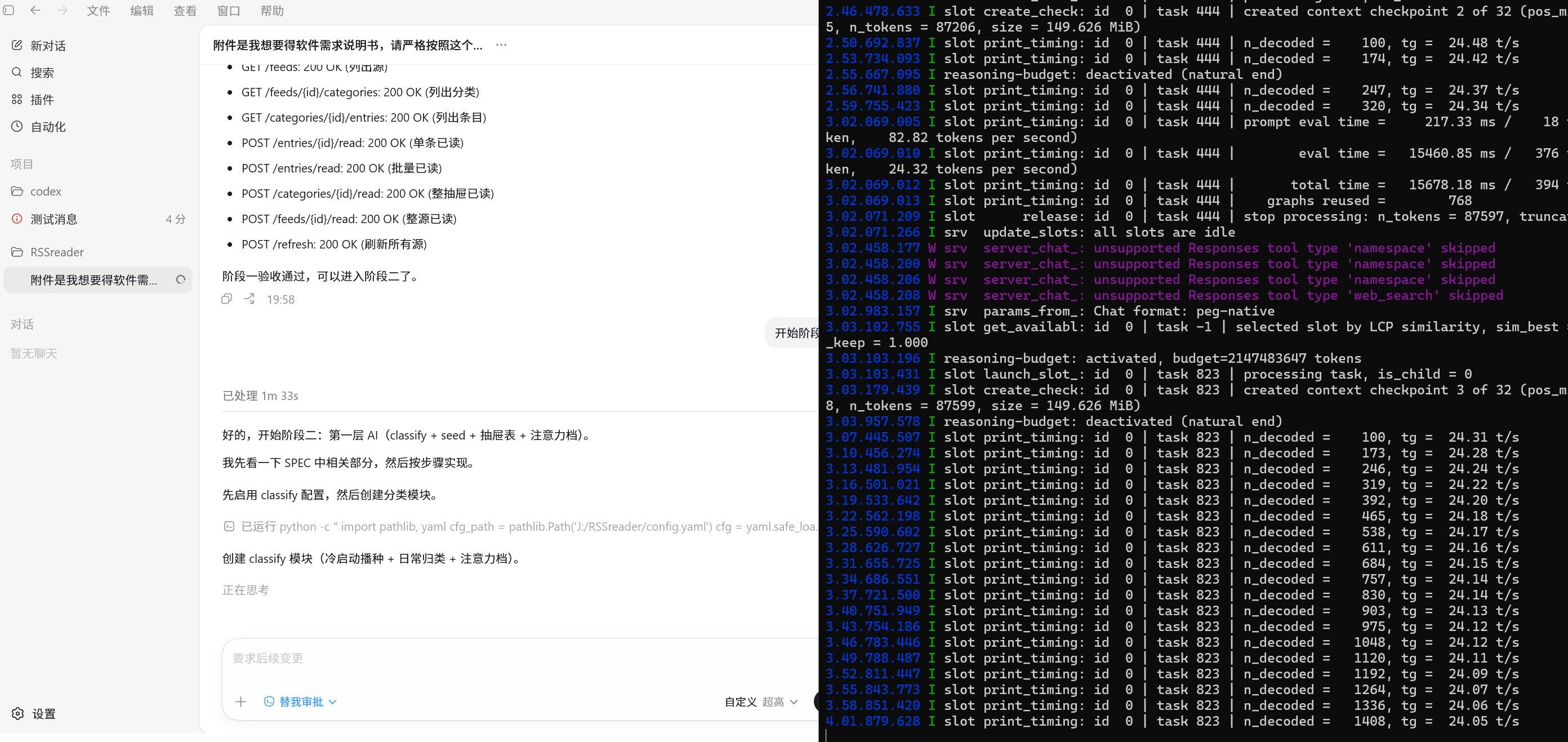Click the plus attach icon in composer
1568x742 pixels.
click(241, 702)
